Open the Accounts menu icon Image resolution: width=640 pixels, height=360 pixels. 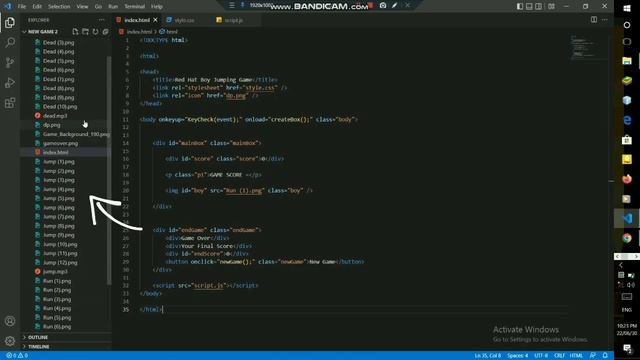pyautogui.click(x=10, y=321)
